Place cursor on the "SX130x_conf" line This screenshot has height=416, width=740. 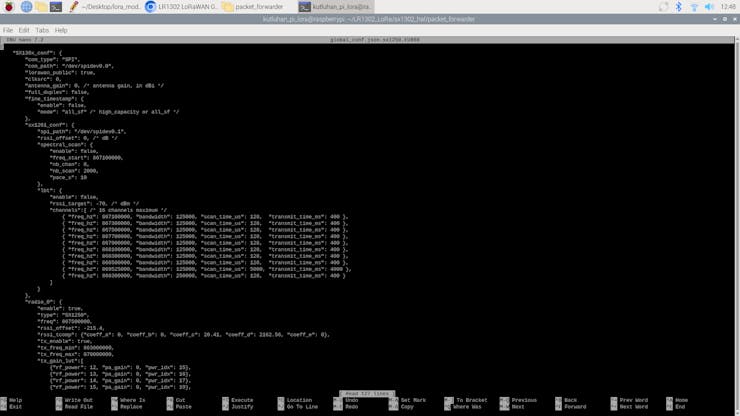pos(37,53)
